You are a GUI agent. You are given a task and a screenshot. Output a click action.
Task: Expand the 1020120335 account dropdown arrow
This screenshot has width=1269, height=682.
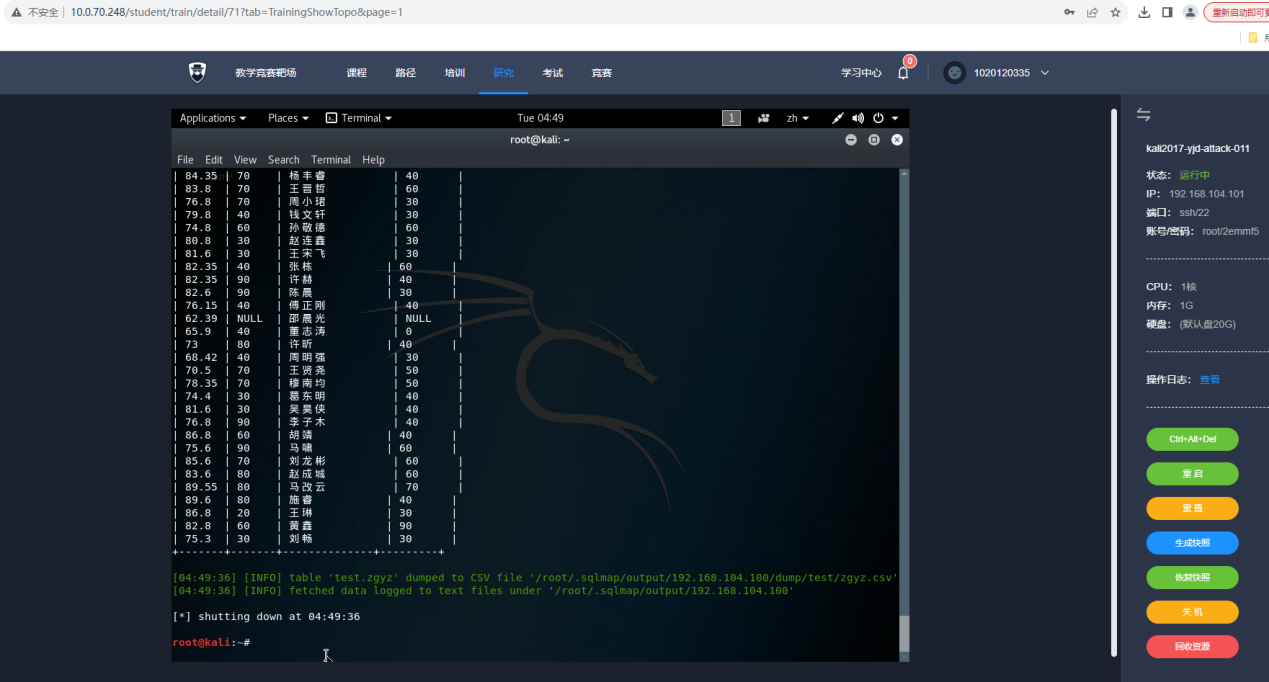(1045, 73)
